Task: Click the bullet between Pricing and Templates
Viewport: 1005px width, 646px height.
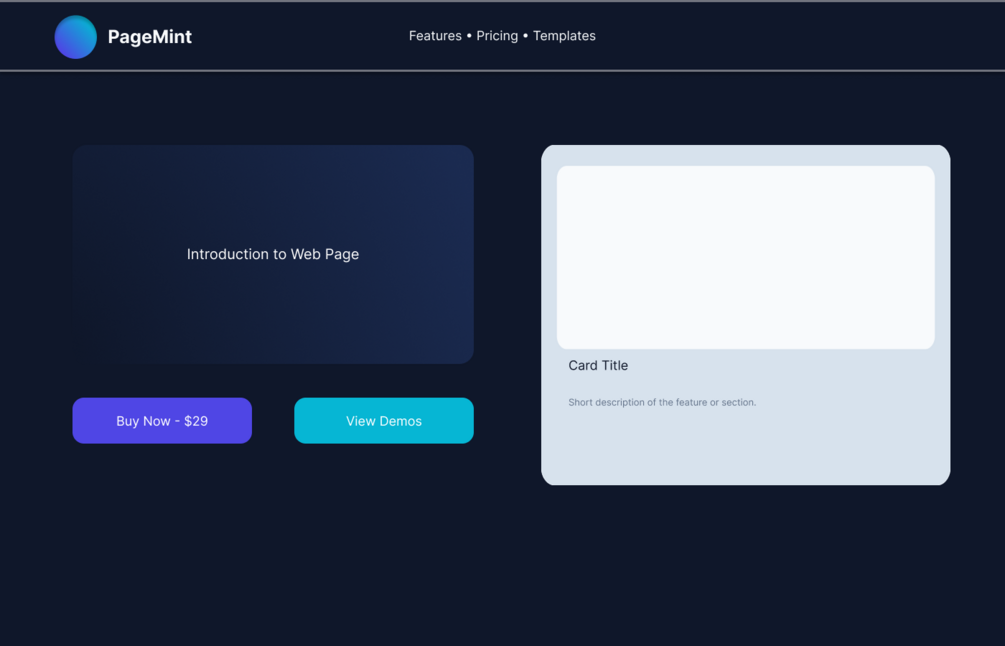Action: [x=526, y=36]
